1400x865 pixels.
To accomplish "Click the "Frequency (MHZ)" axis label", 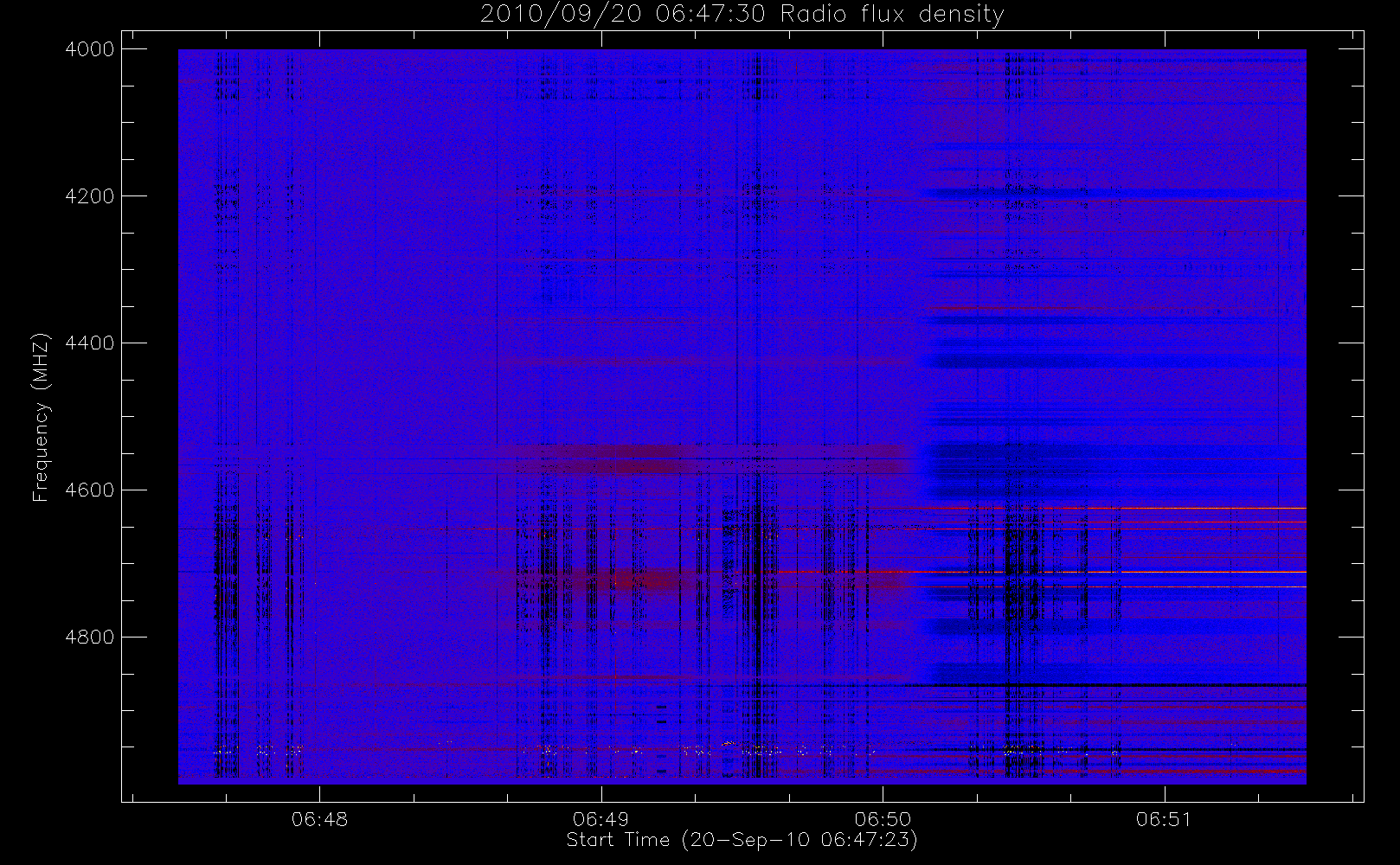I will click(41, 417).
